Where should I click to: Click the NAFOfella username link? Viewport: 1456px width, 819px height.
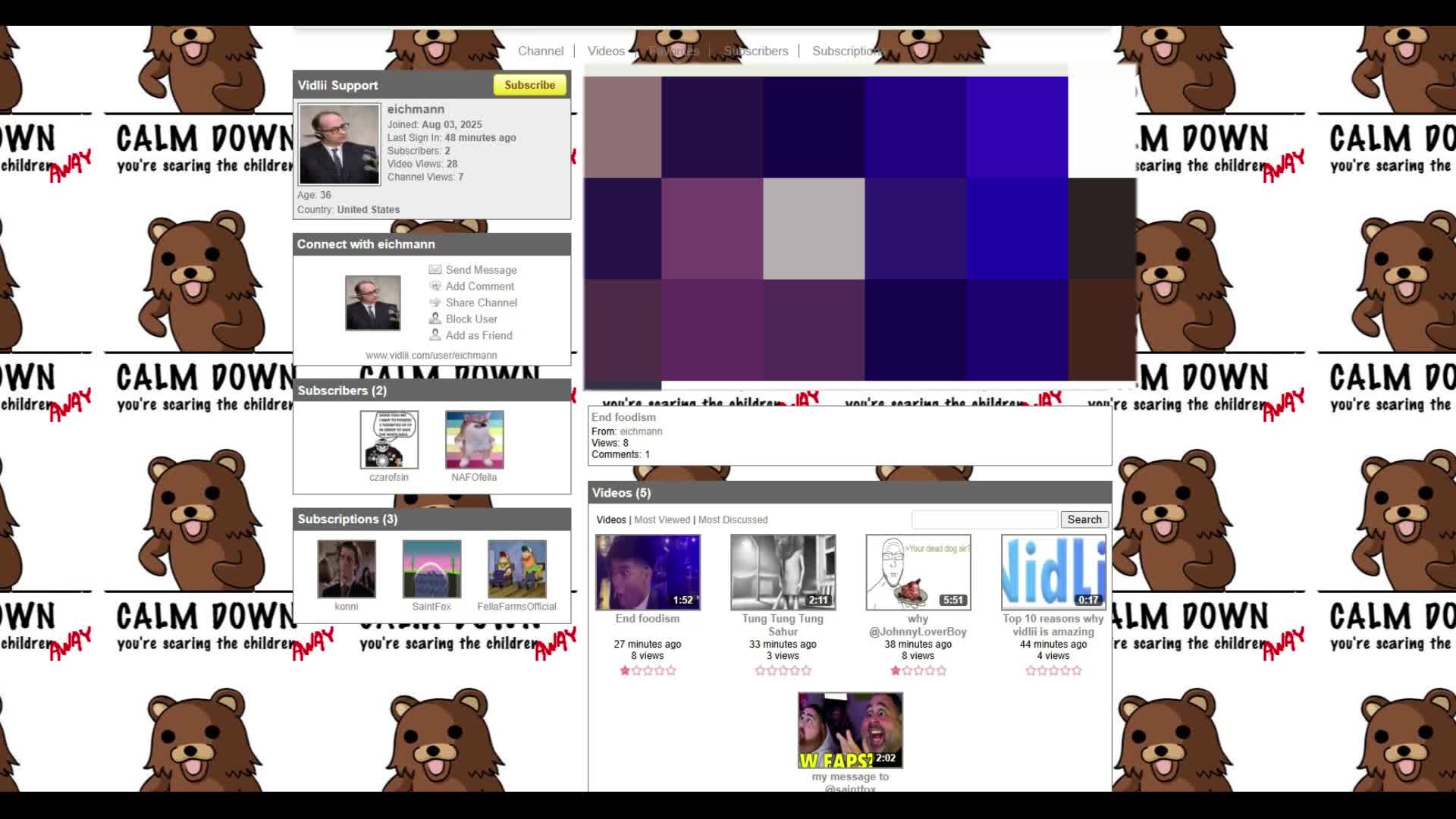(474, 477)
